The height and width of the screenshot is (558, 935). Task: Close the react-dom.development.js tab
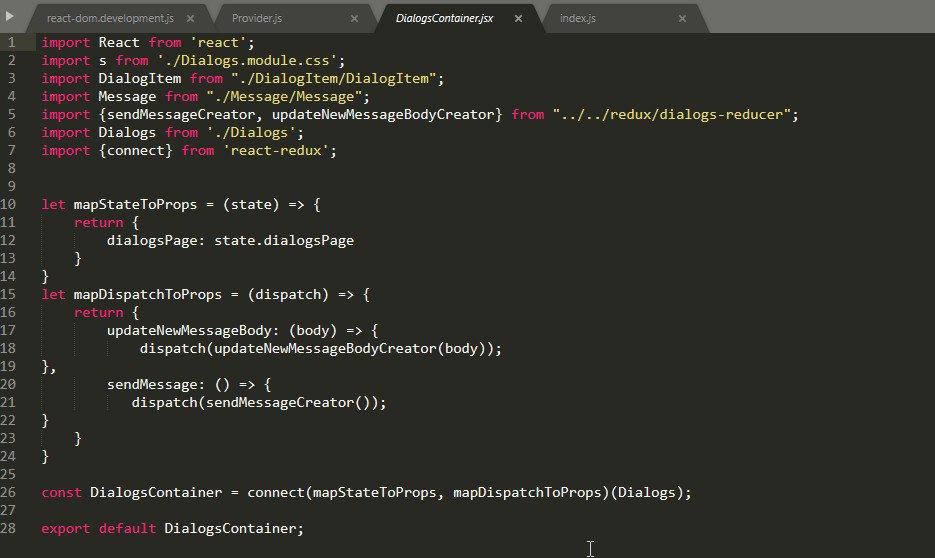click(190, 18)
